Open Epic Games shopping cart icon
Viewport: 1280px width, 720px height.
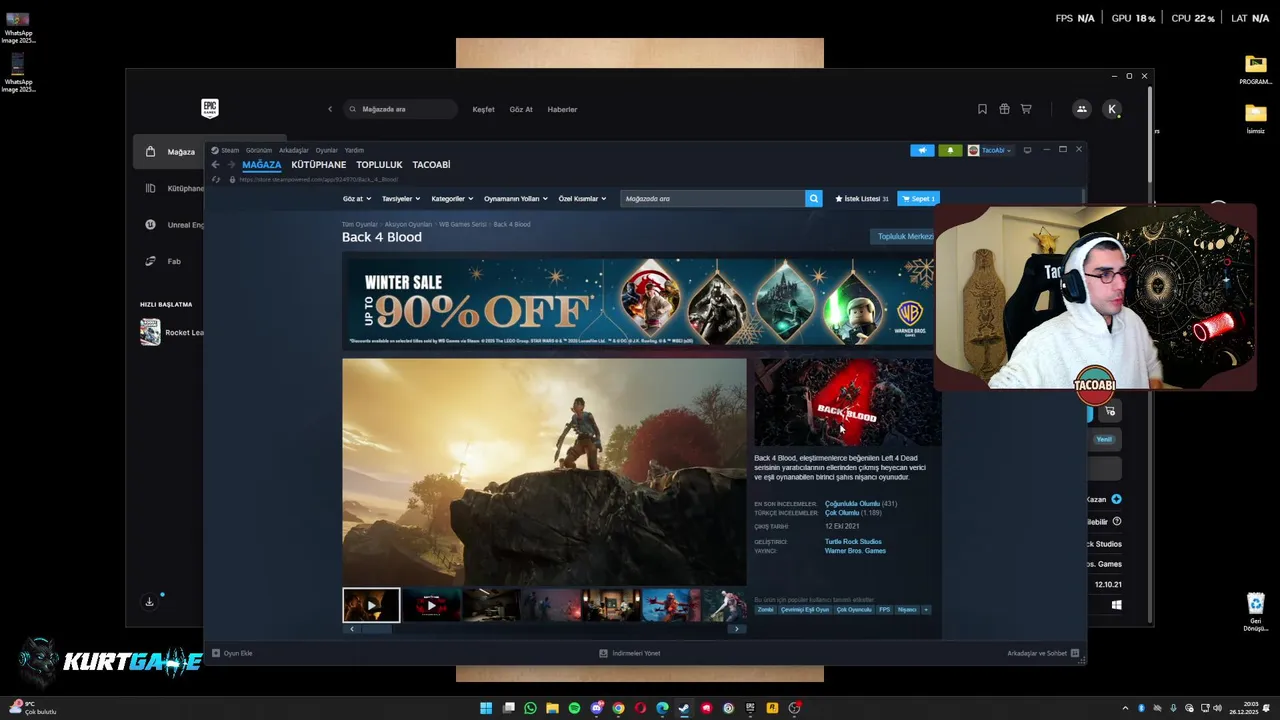click(1026, 109)
